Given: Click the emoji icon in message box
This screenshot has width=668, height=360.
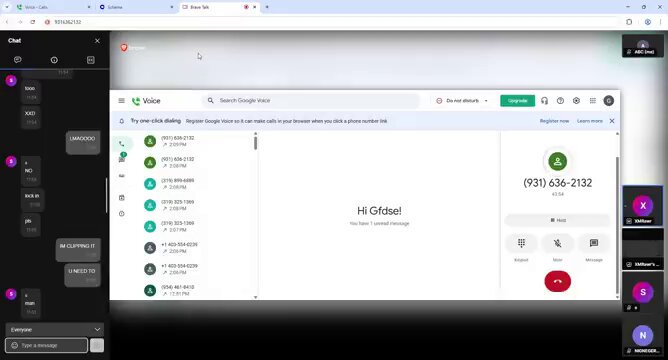Looking at the screenshot, I should coord(14,345).
